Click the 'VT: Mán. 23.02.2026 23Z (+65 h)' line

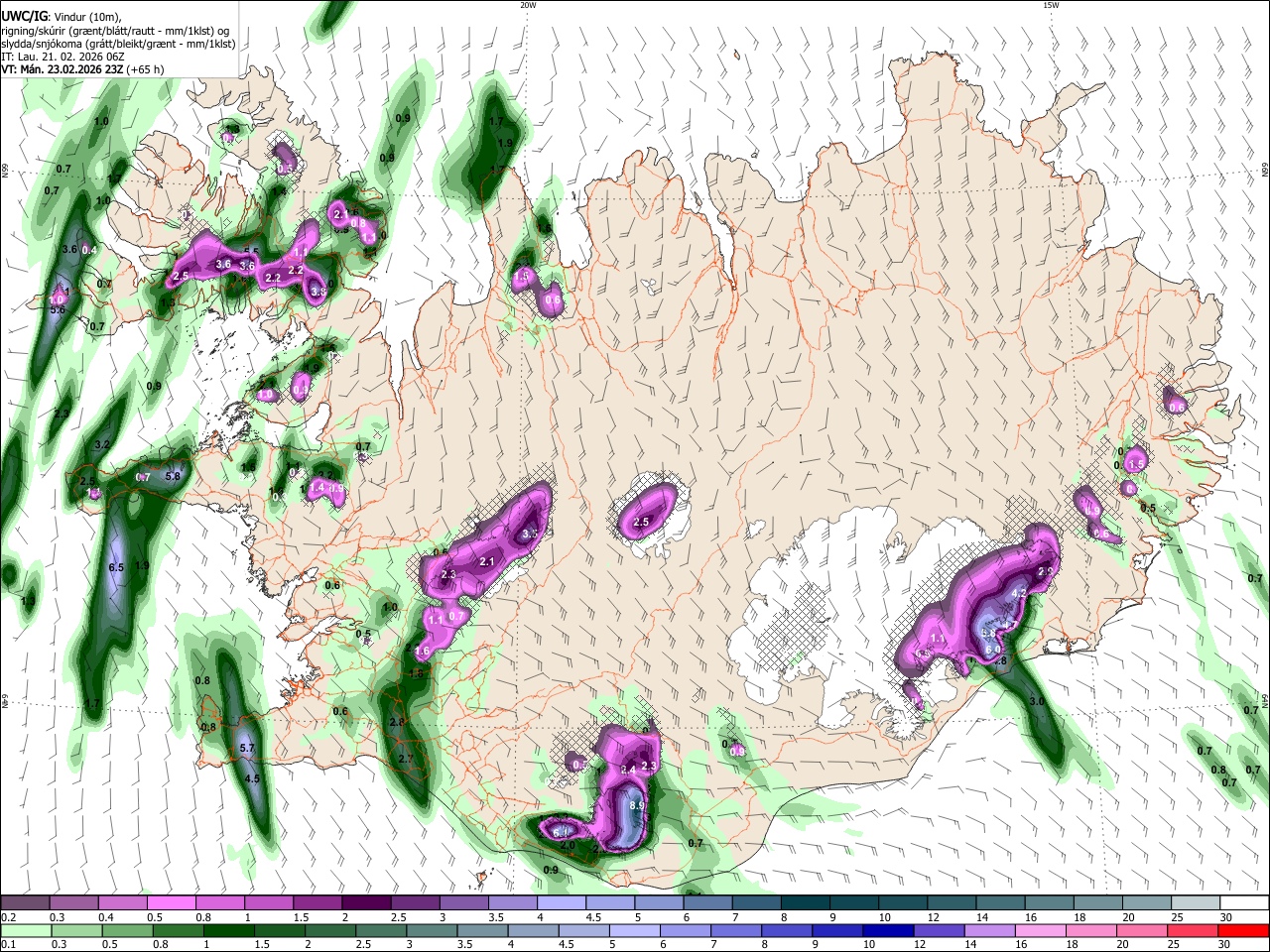pos(83,69)
